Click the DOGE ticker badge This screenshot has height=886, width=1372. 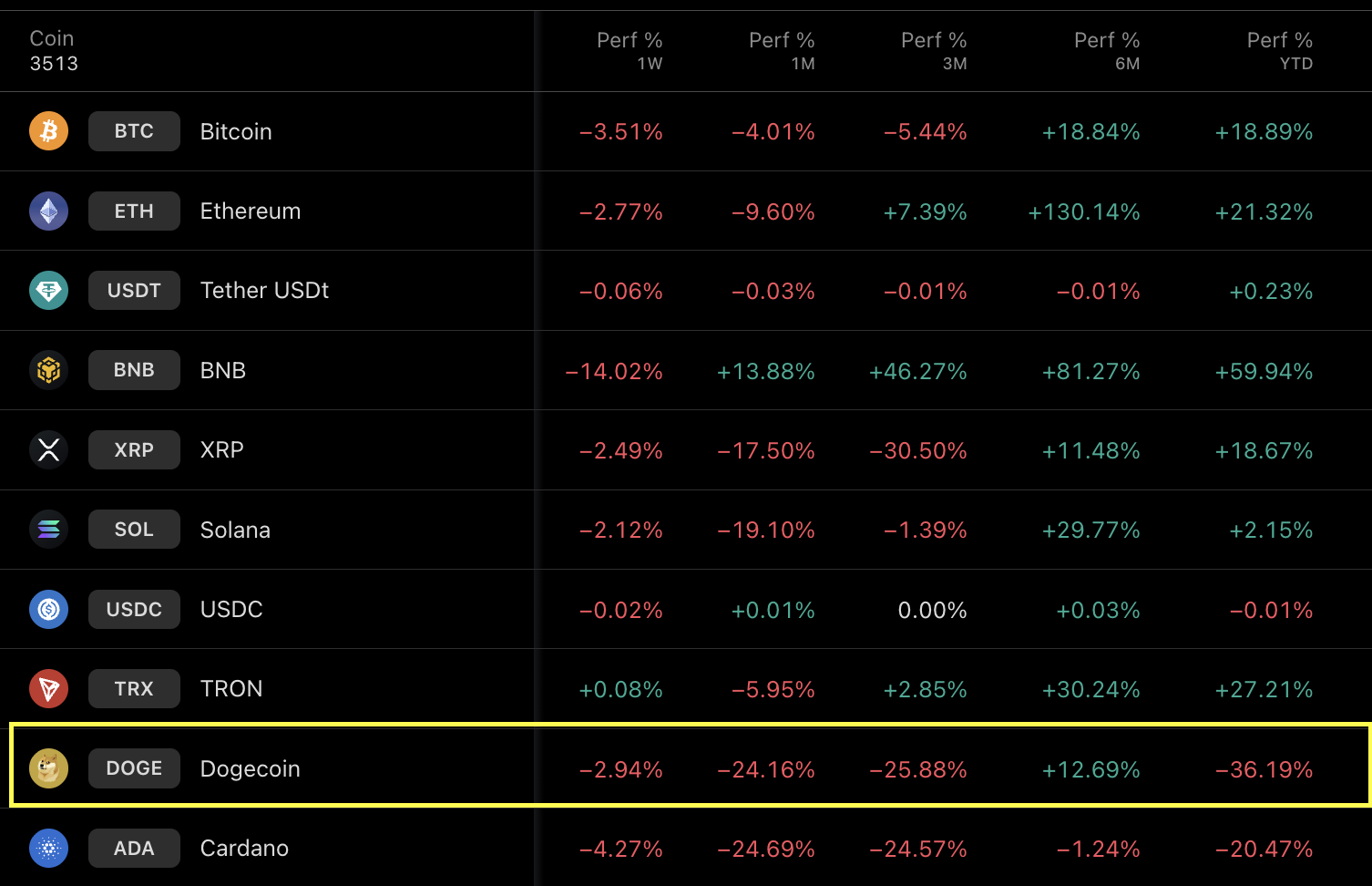134,768
